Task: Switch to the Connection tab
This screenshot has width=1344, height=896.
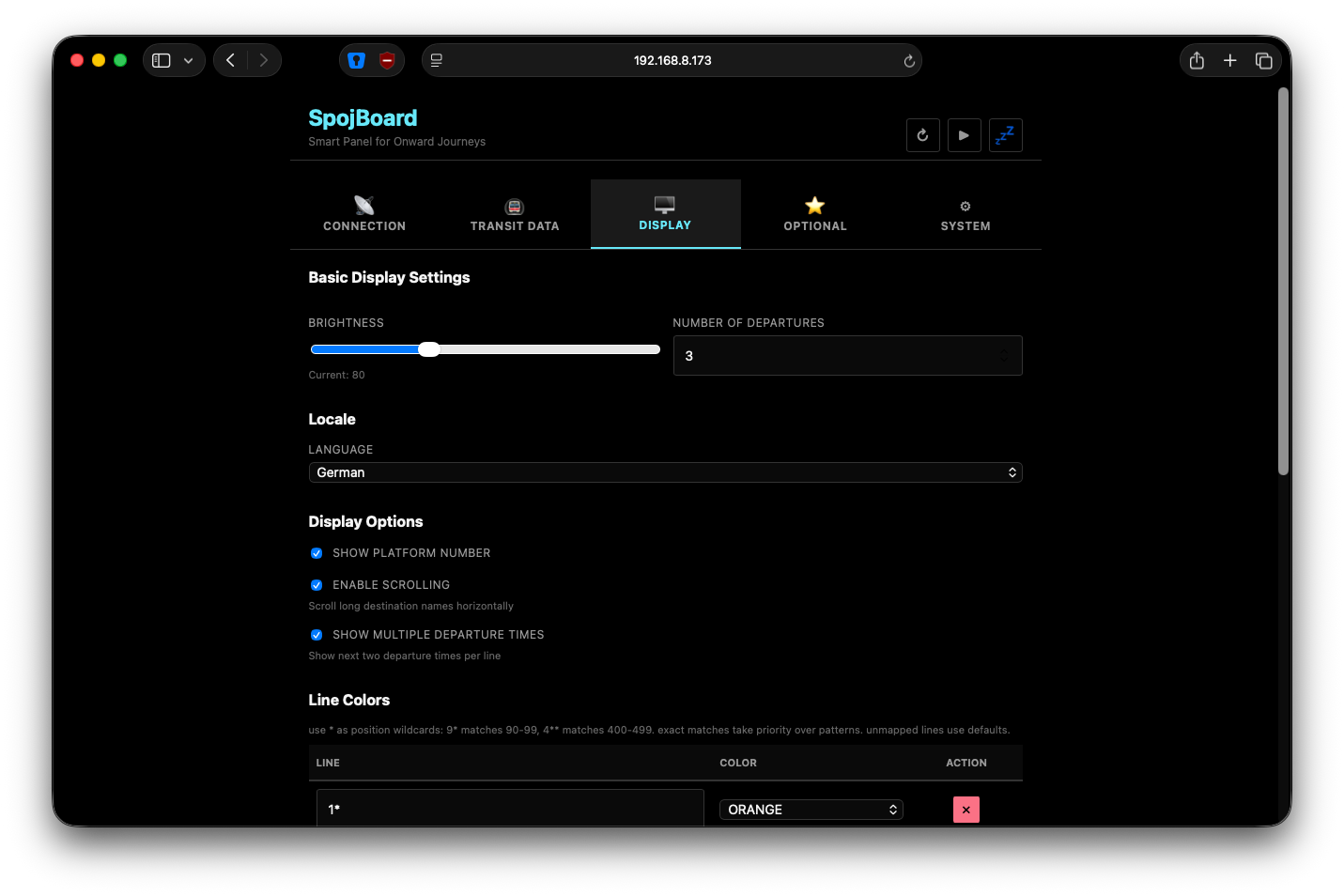Action: tap(364, 214)
